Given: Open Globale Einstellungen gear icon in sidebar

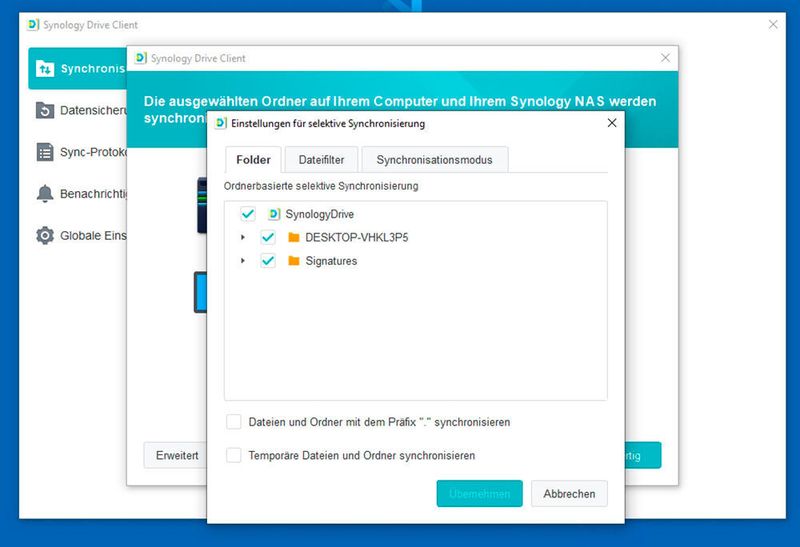Looking at the screenshot, I should pos(45,236).
